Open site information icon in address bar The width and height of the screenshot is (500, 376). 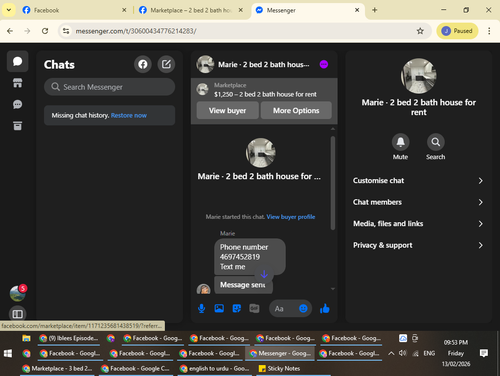click(66, 31)
